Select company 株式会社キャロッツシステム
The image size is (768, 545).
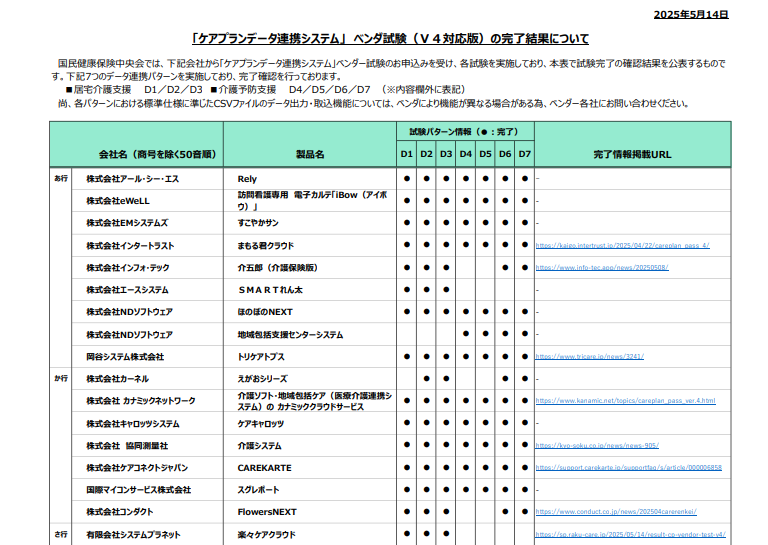[x=132, y=424]
